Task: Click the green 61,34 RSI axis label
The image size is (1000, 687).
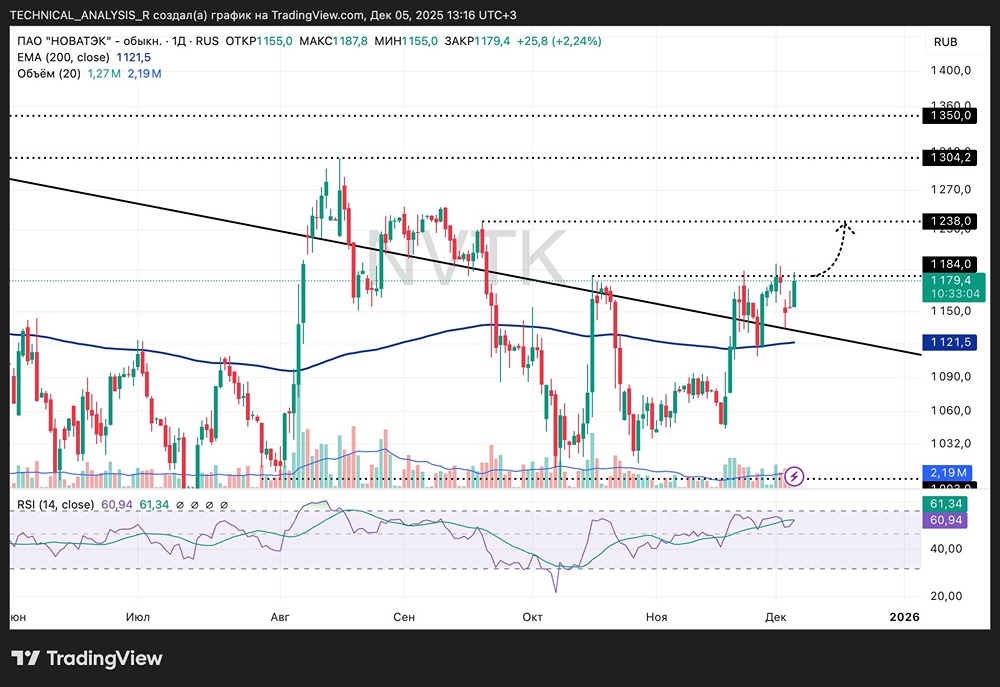Action: [945, 504]
